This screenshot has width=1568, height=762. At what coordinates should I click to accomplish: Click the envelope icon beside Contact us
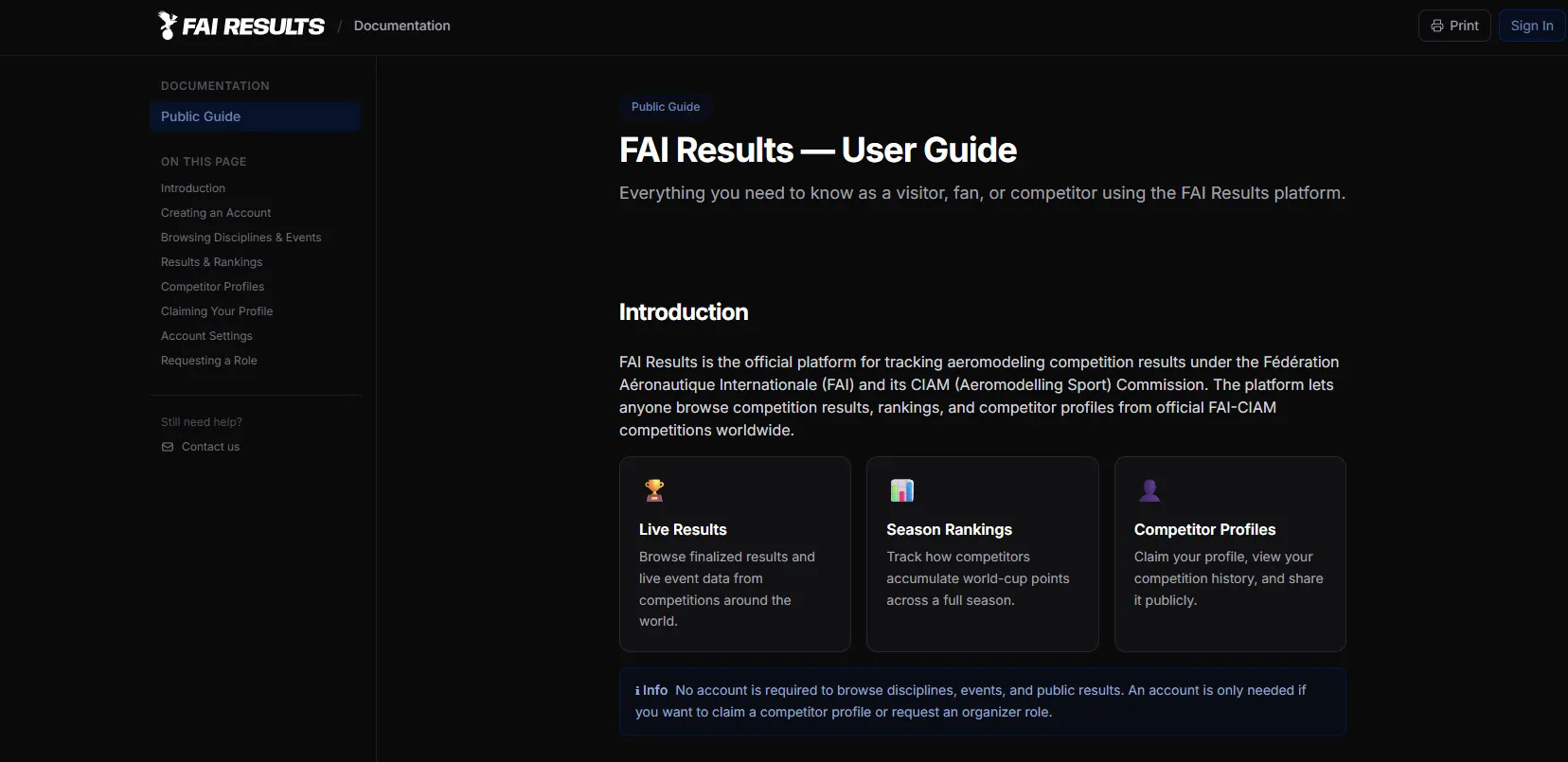[168, 447]
